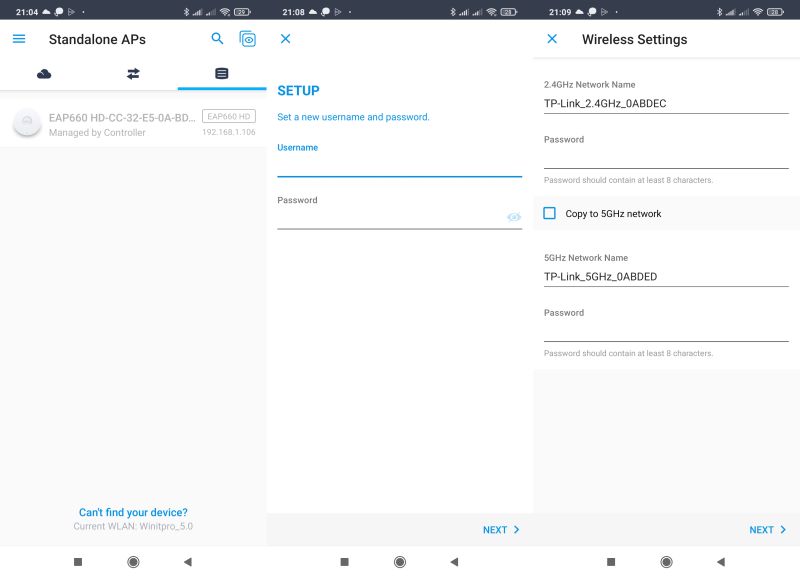Select the 192.168.1.106 IP address
This screenshot has height=578, width=800.
(229, 132)
